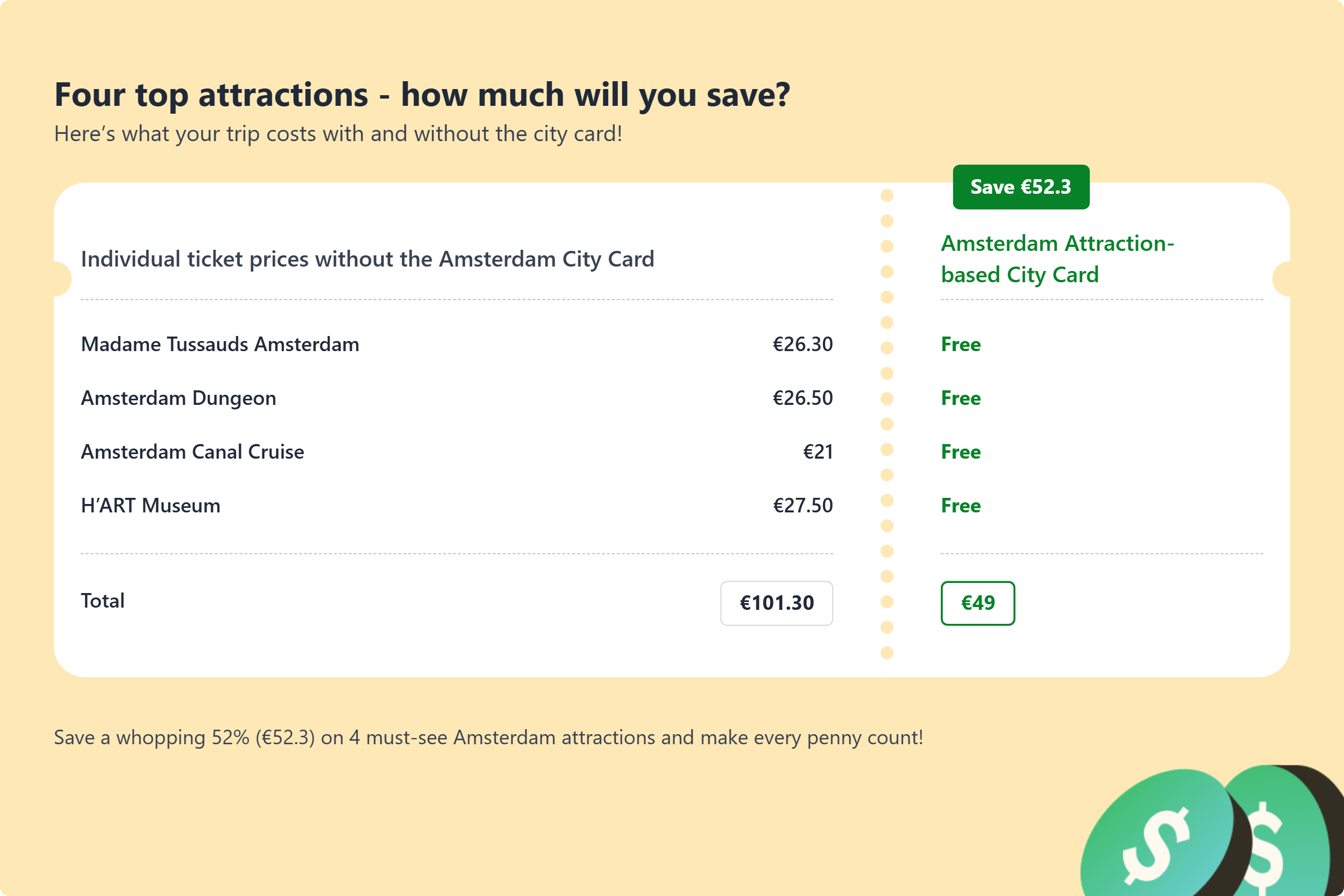Screen dimensions: 1344x896
Task: Click the green Save €52.3 badge
Action: coord(1020,188)
